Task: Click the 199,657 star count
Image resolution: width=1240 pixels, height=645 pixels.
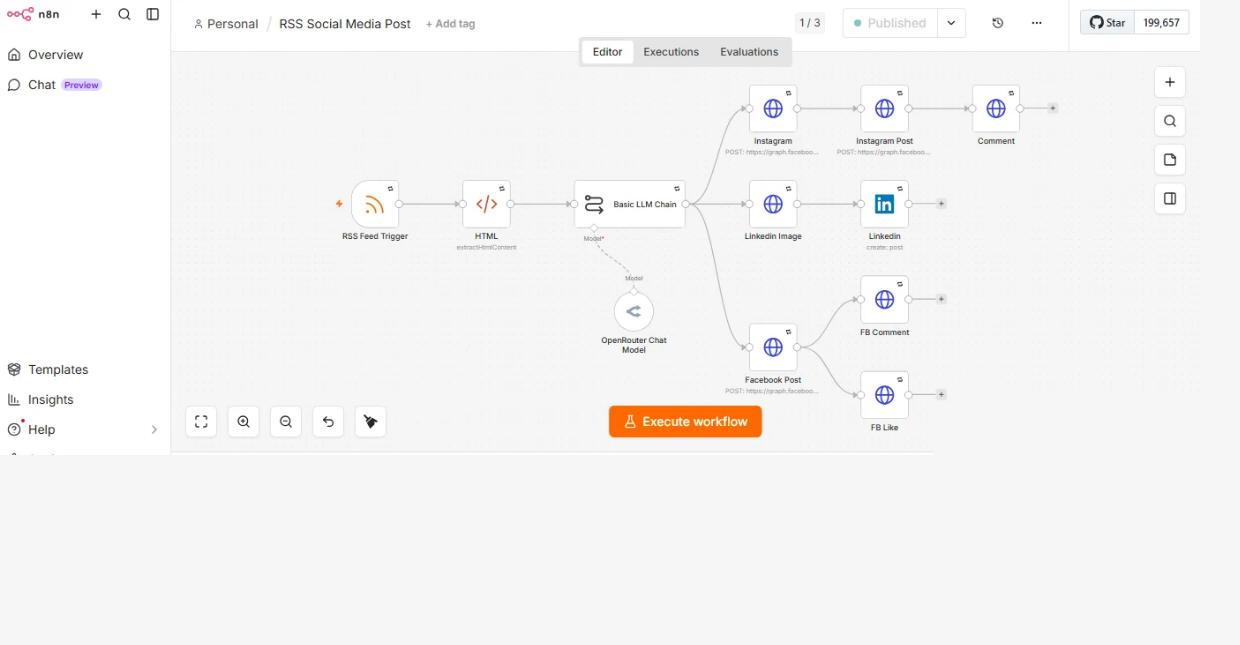Action: pos(1161,22)
